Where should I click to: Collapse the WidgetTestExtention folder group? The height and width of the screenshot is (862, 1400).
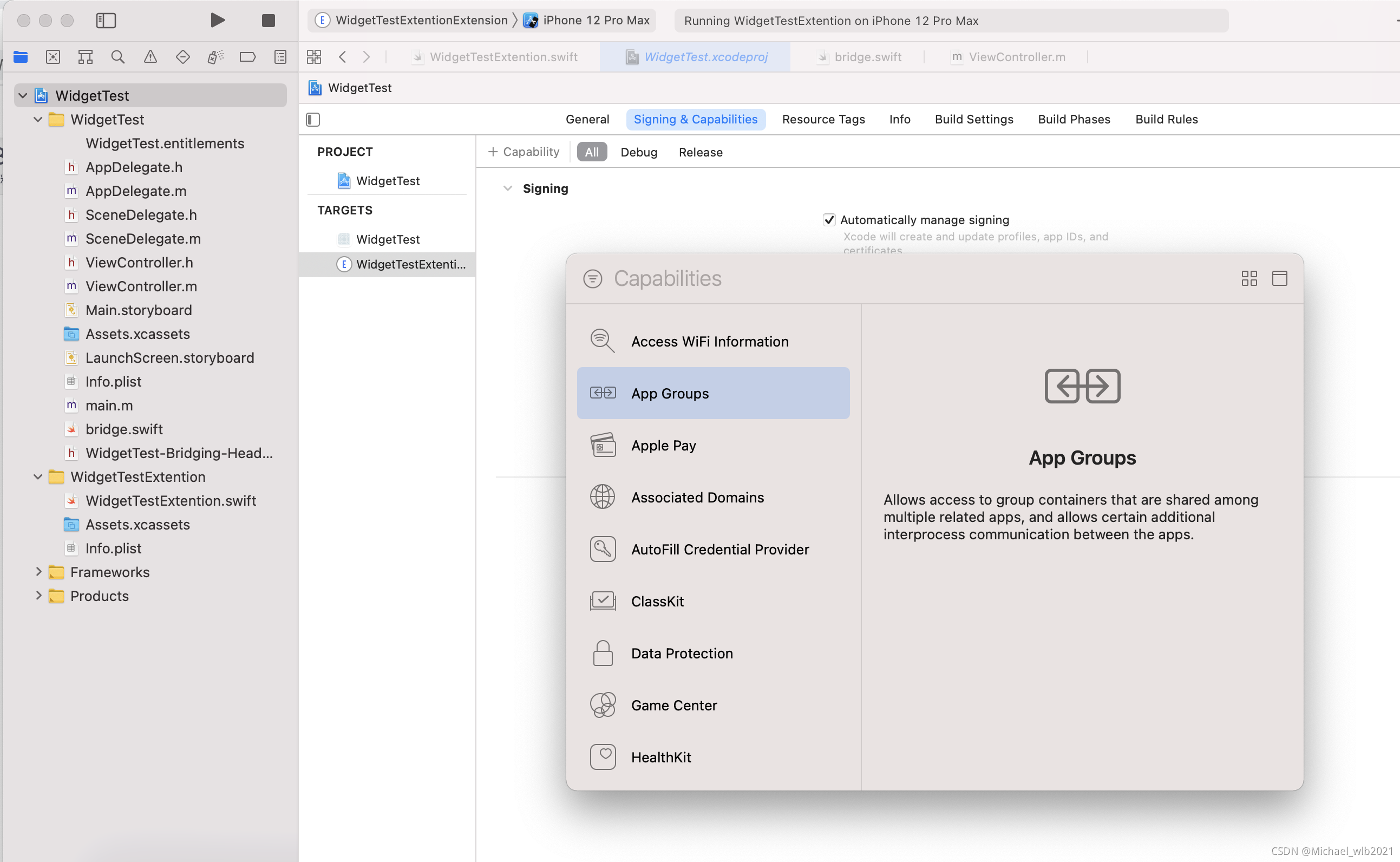coord(38,476)
